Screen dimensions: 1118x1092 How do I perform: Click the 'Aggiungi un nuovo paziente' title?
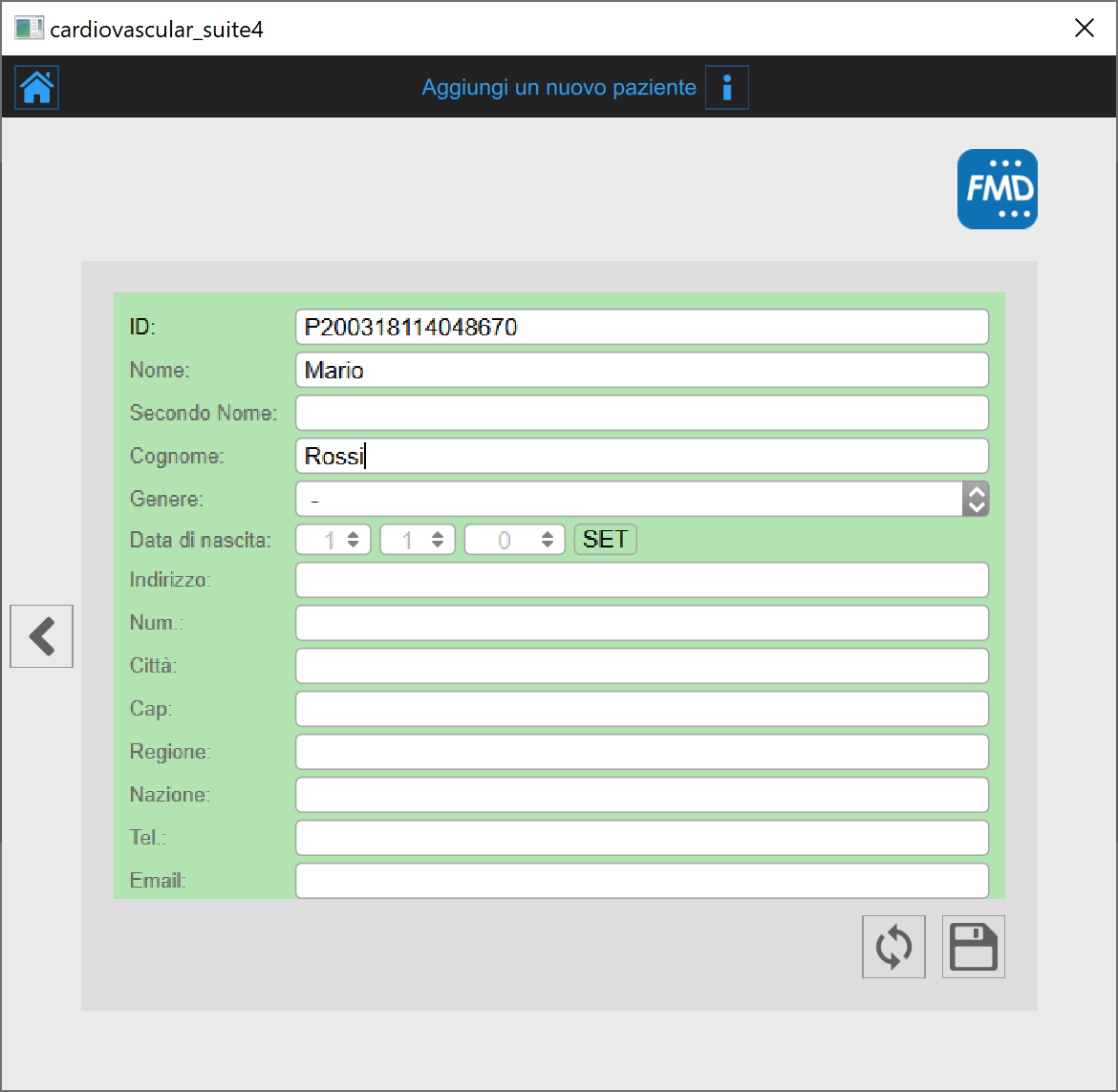coord(559,88)
